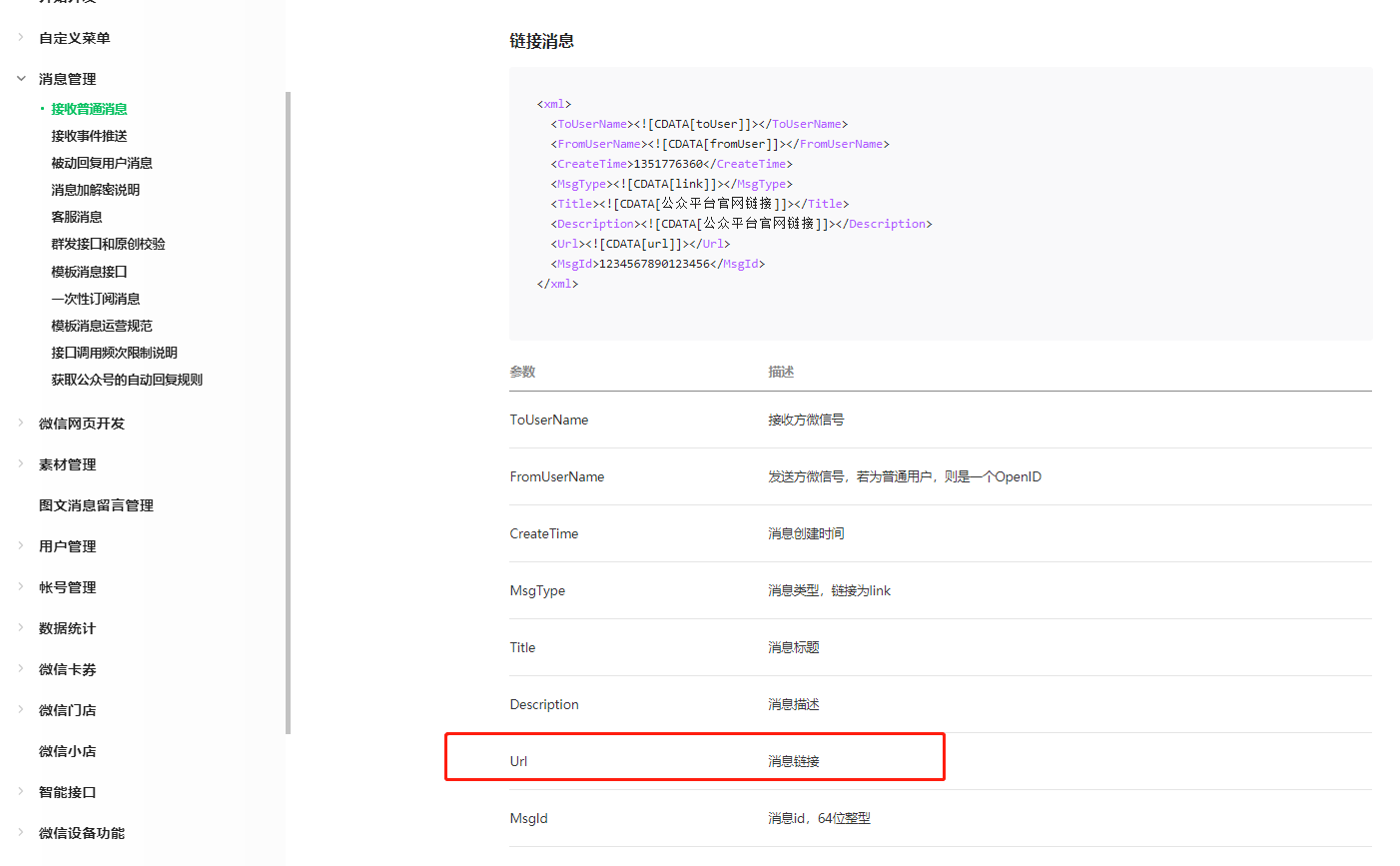Open 接收事件推送 page
This screenshot has width=1400, height=866.
pos(89,136)
